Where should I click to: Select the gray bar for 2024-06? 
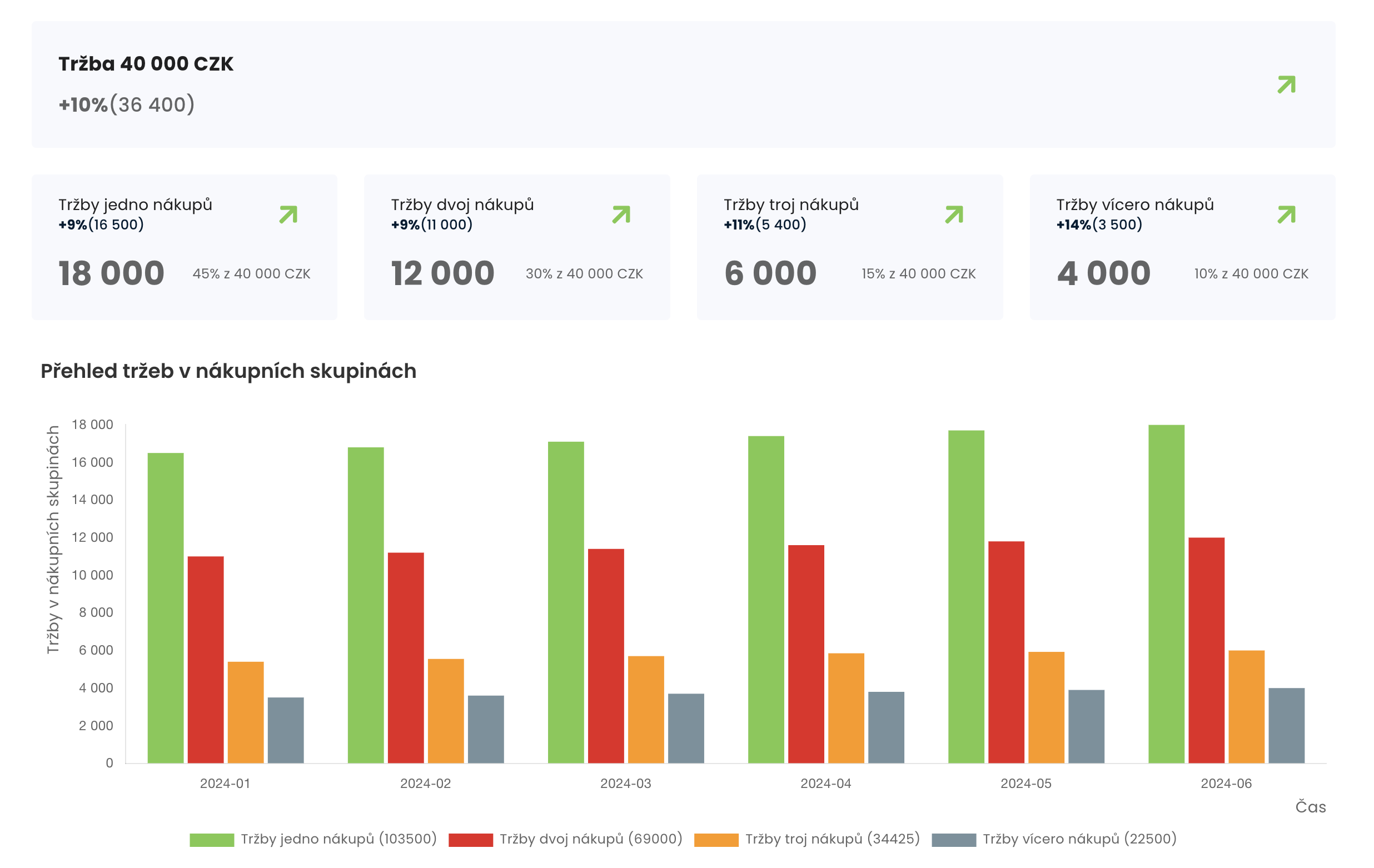coord(1286,725)
